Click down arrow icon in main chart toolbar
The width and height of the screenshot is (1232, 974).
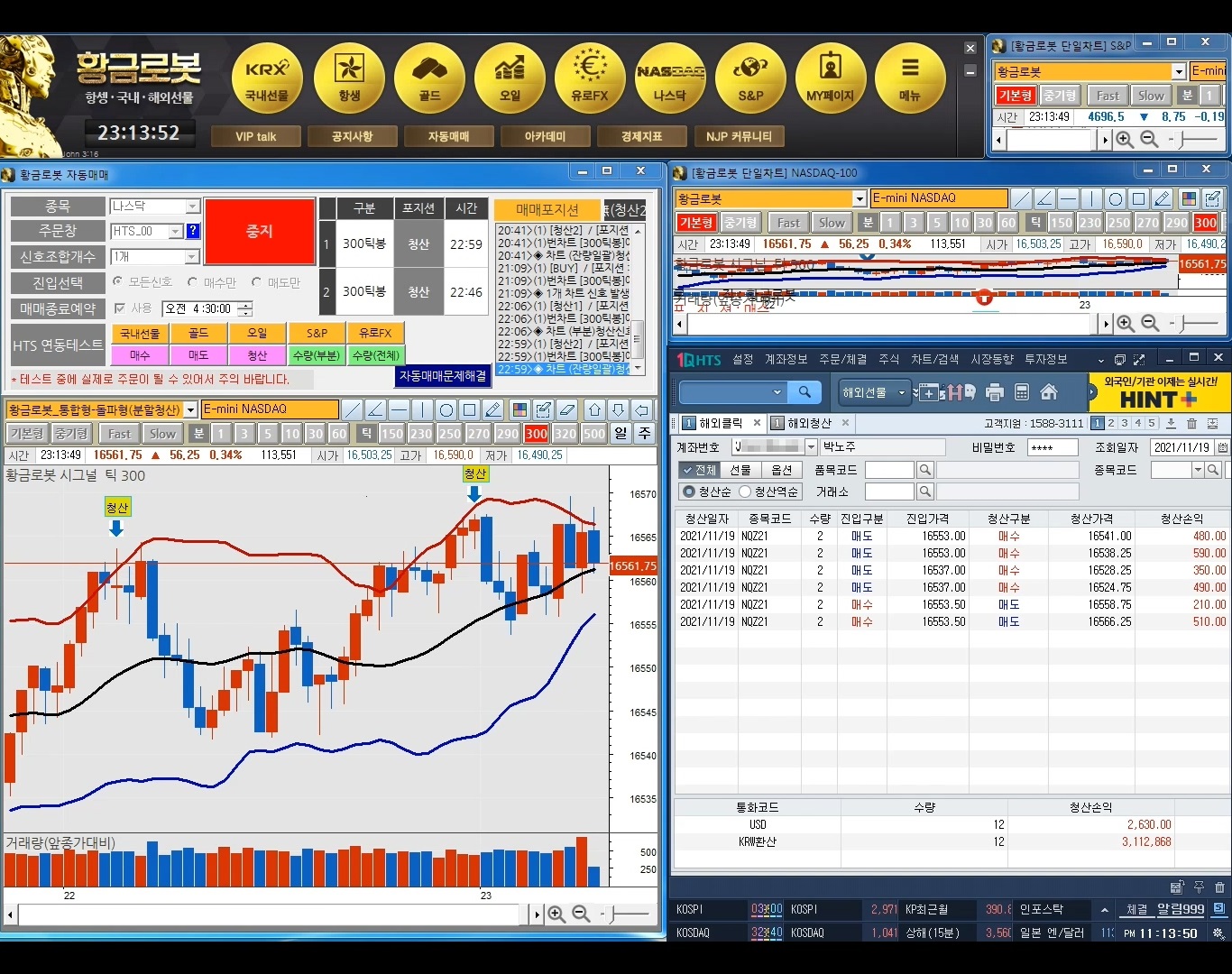(619, 409)
